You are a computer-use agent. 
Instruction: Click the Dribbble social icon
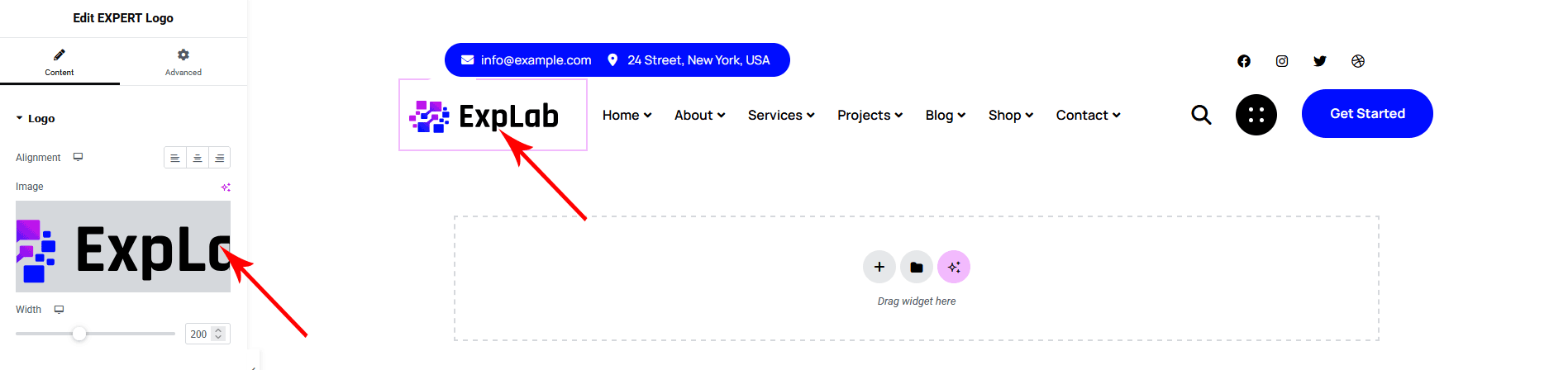1357,61
